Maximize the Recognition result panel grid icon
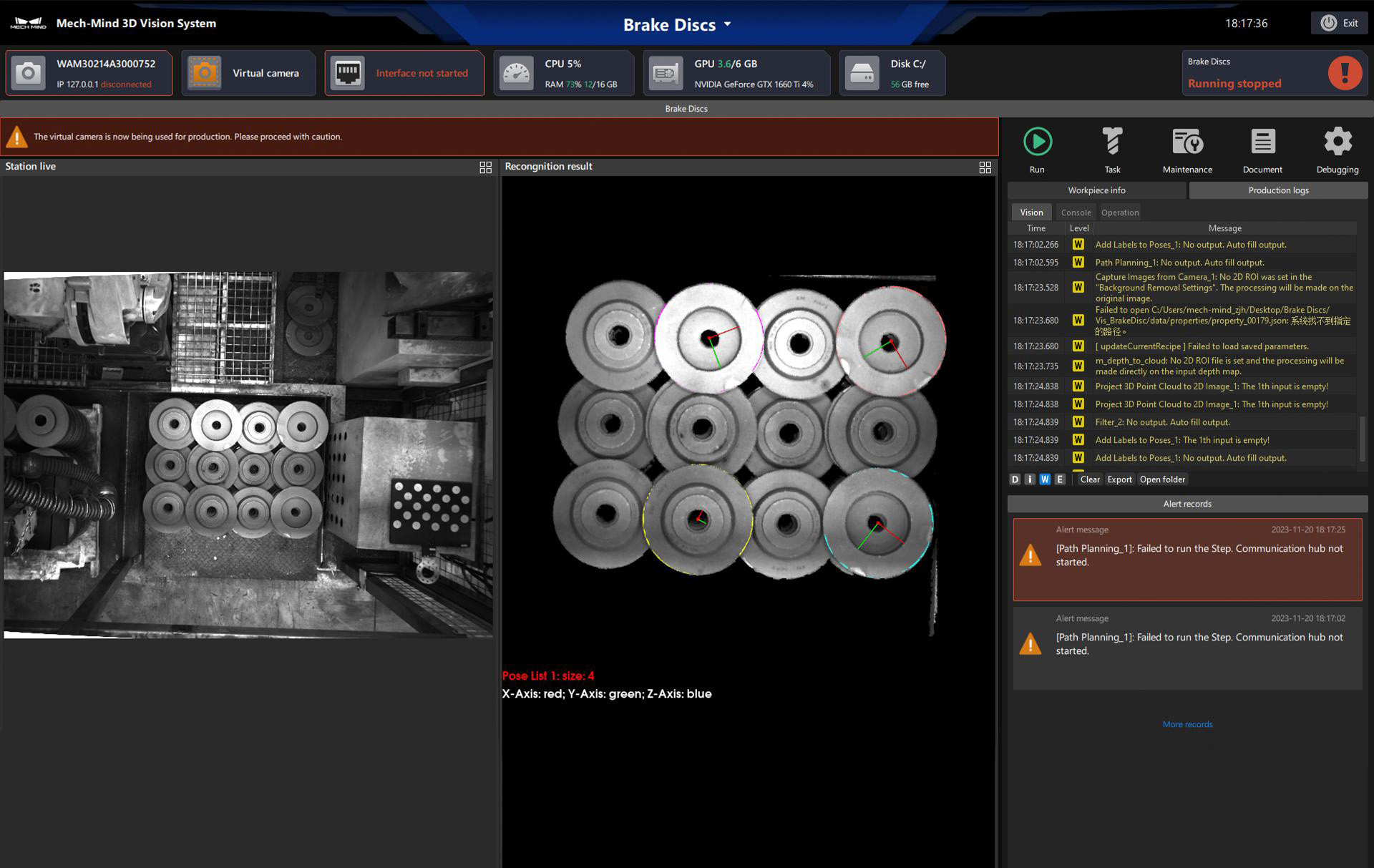This screenshot has height=868, width=1374. pyautogui.click(x=985, y=167)
